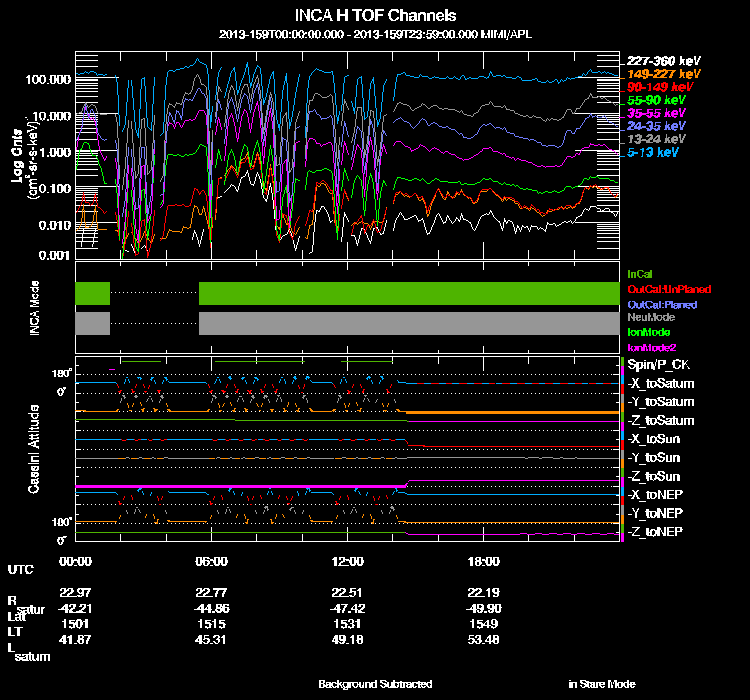The height and width of the screenshot is (700, 750).
Task: Click the NeuMode legend label
Action: pyautogui.click(x=651, y=317)
